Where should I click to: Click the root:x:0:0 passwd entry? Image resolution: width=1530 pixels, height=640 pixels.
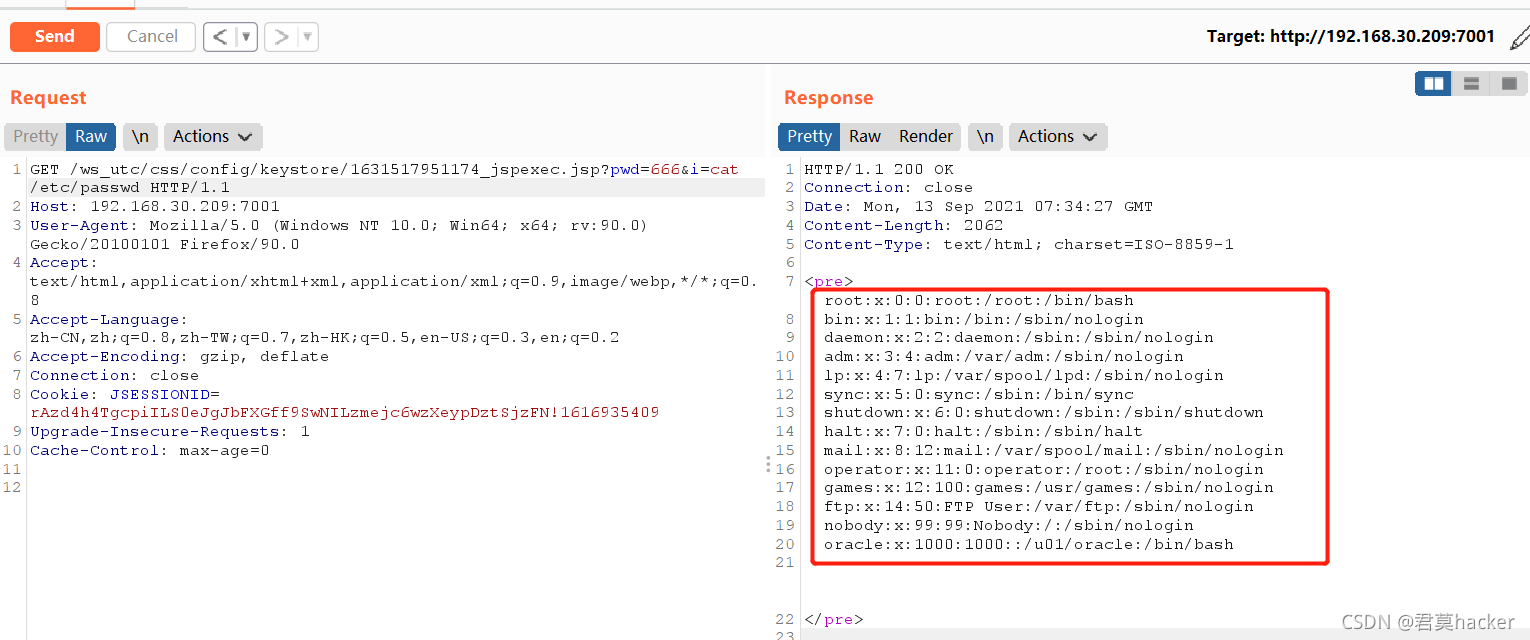[x=979, y=300]
